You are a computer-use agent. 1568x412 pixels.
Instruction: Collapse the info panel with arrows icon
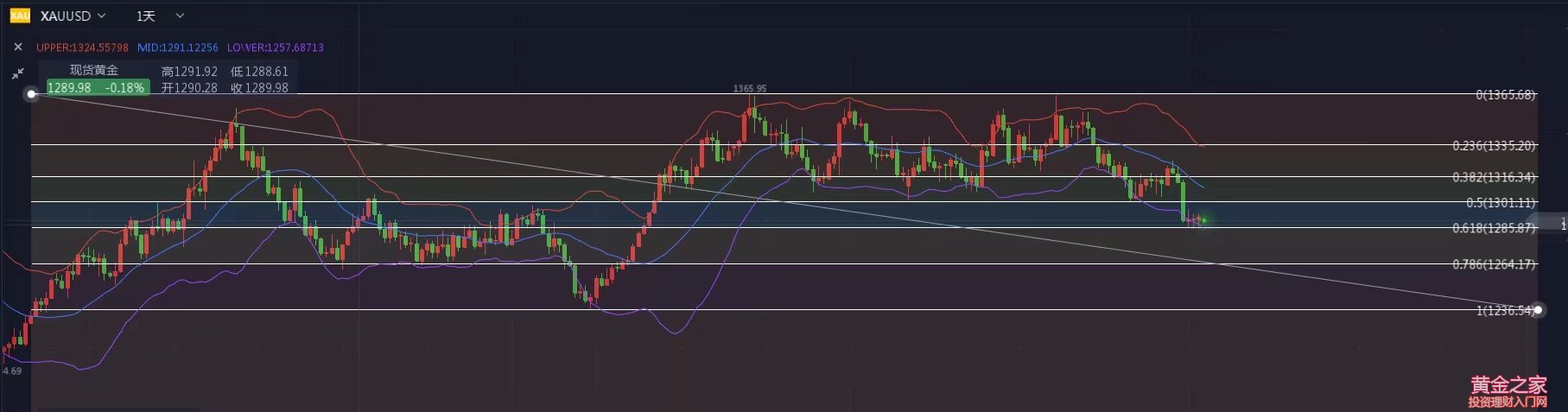(x=18, y=73)
